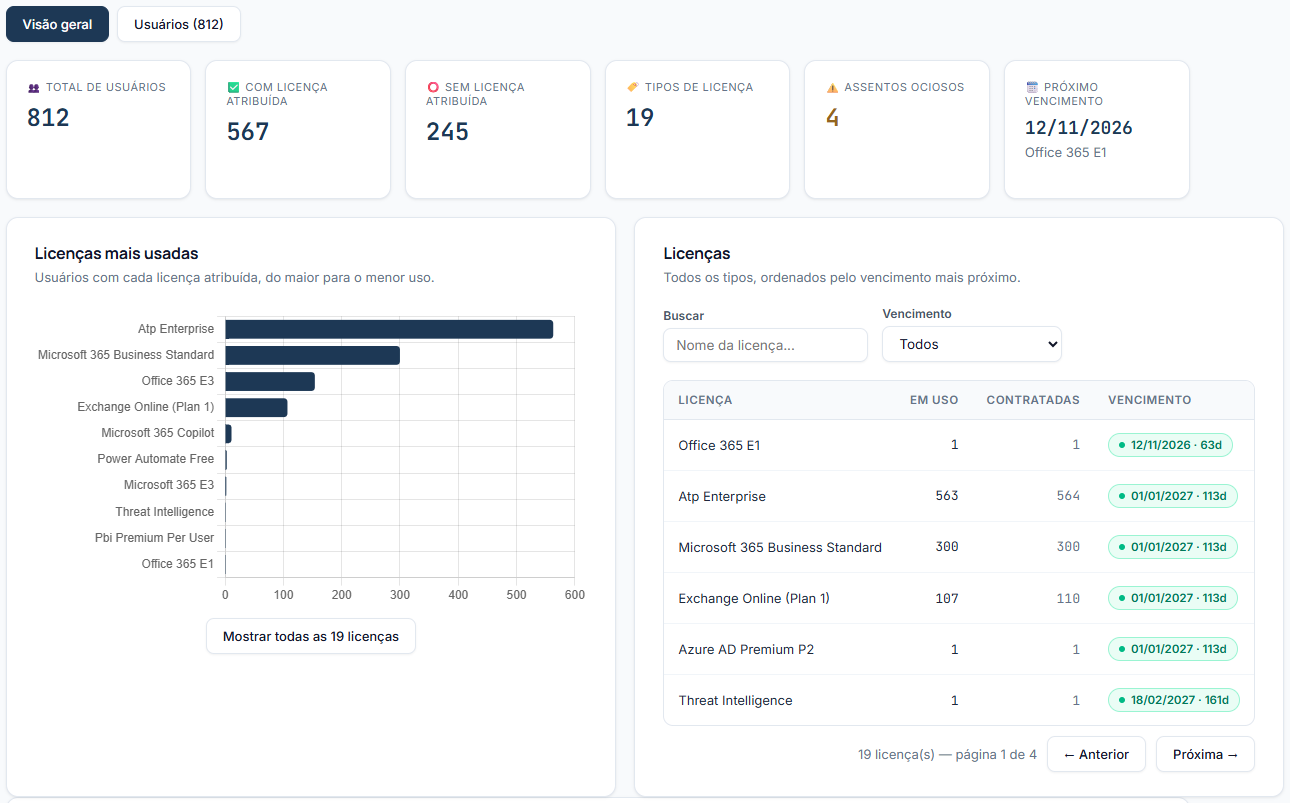Screen dimensions: 1290x803
Task: Switch to the Visão geral tab
Action: (57, 24)
